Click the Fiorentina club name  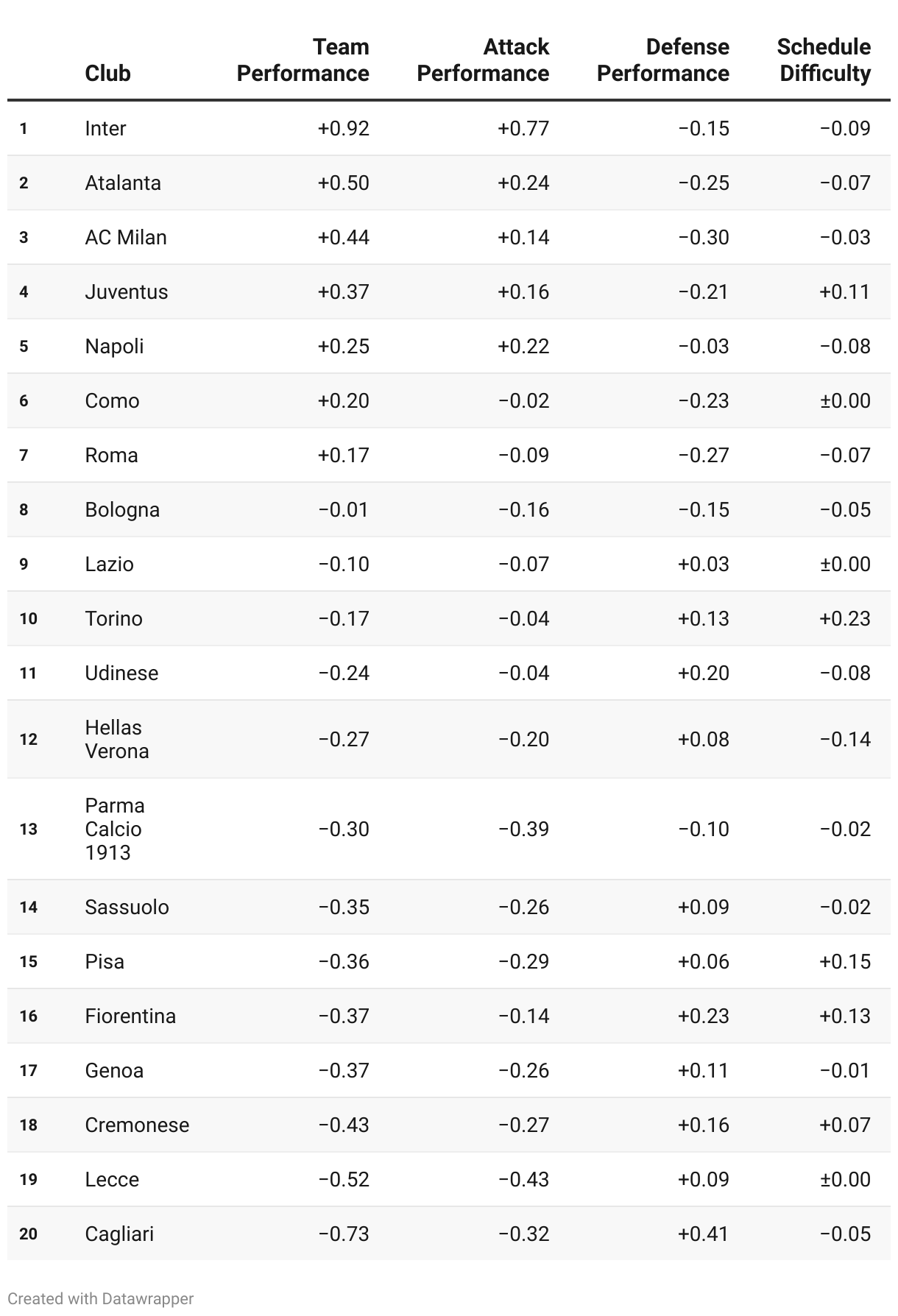(x=130, y=1016)
